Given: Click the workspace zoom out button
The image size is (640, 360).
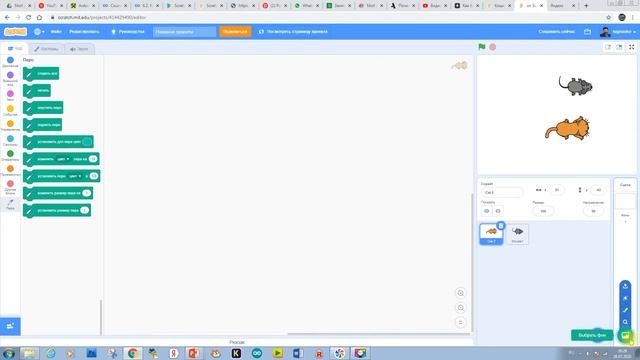Looking at the screenshot, I should 460,308.
